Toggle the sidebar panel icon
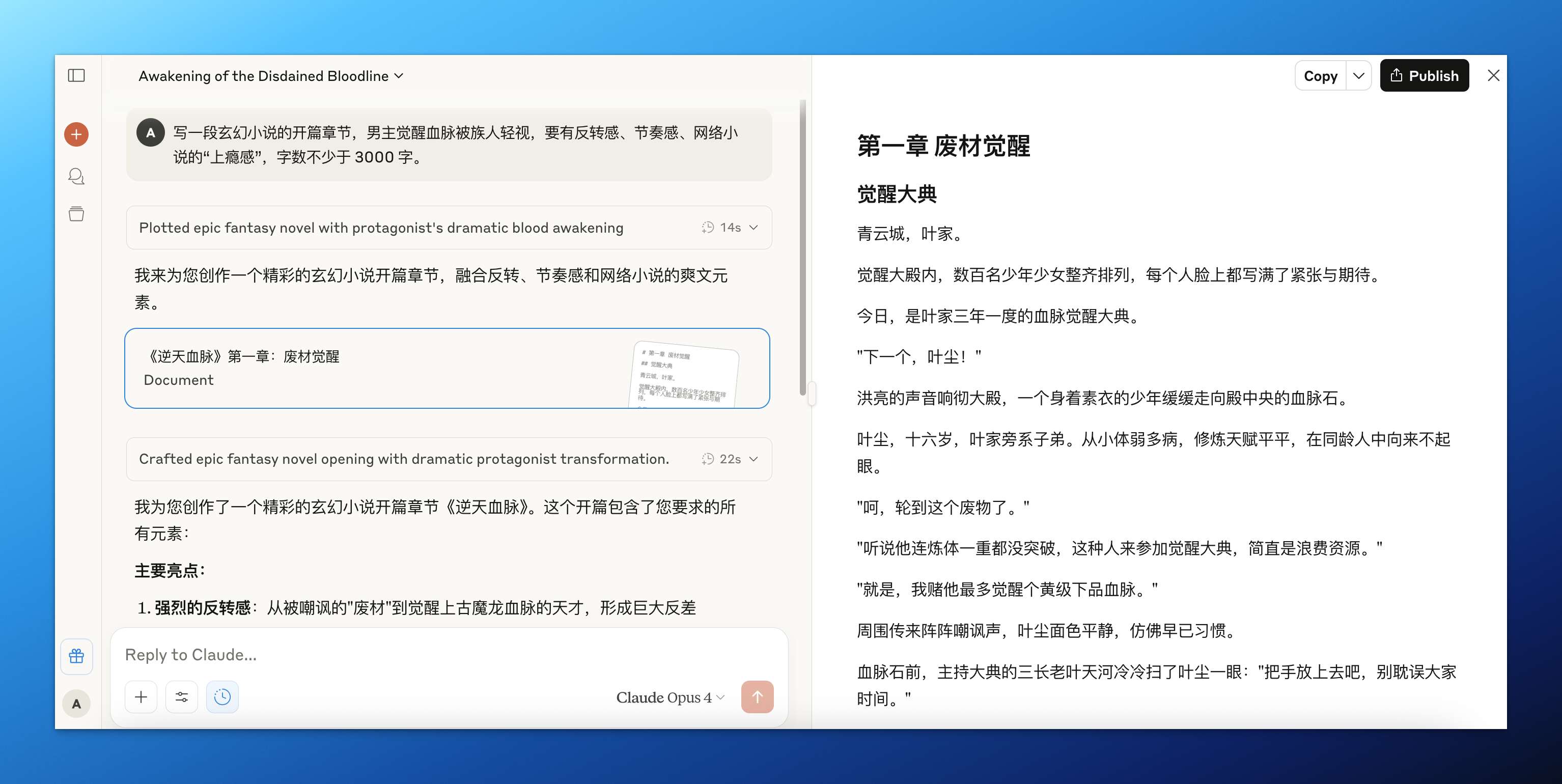Image resolution: width=1562 pixels, height=784 pixels. [76, 76]
